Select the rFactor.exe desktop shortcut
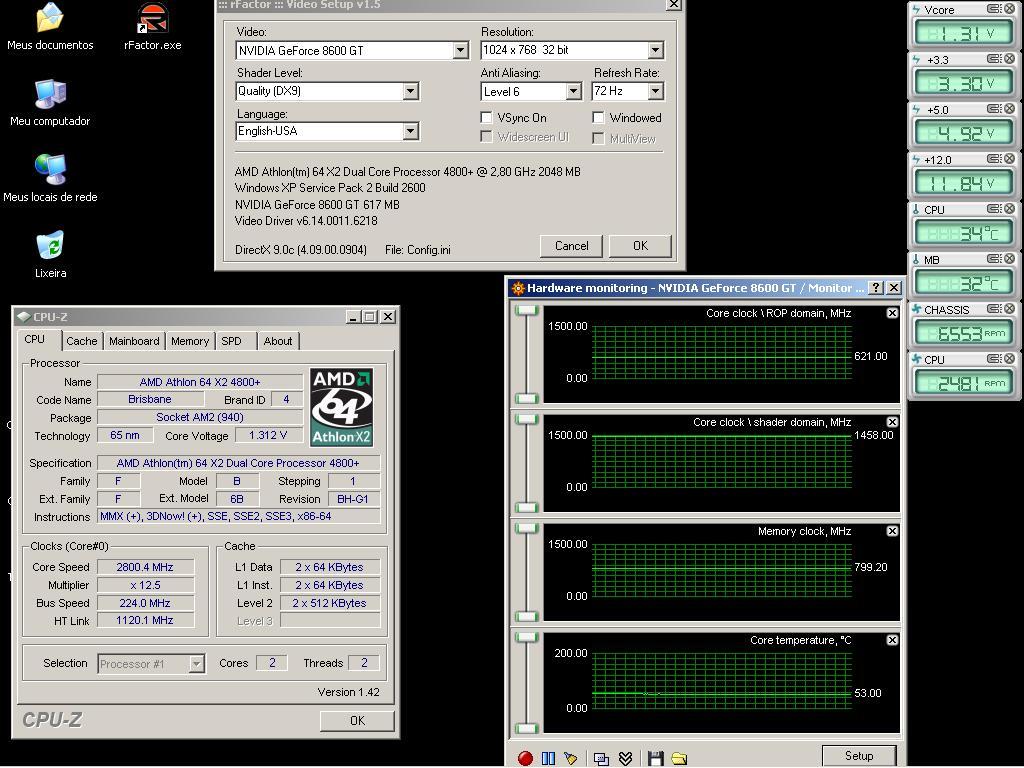Viewport: 1024px width, 768px height. tap(152, 27)
